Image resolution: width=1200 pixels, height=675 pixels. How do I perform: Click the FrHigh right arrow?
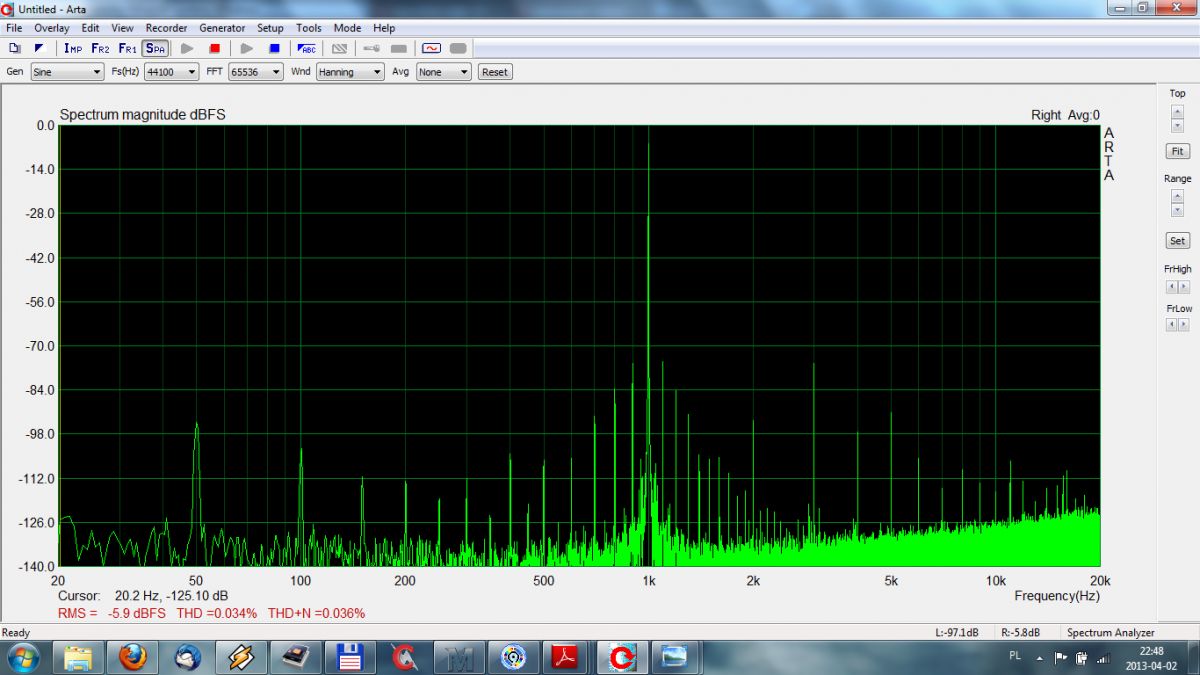point(1184,287)
